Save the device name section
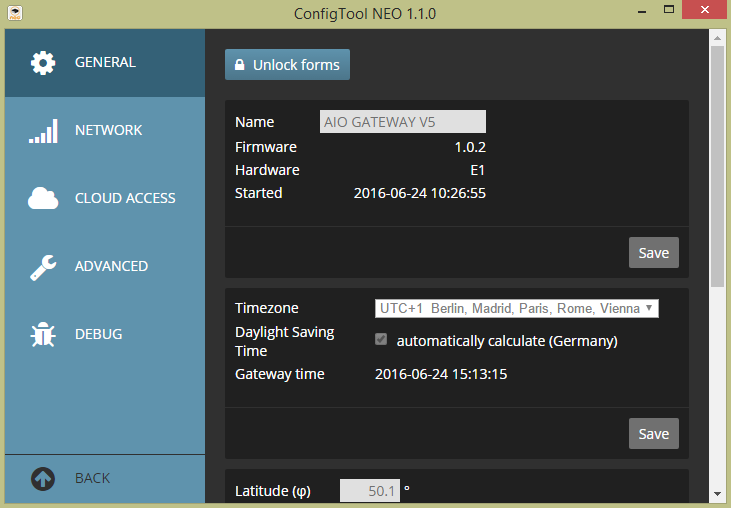 (x=653, y=253)
